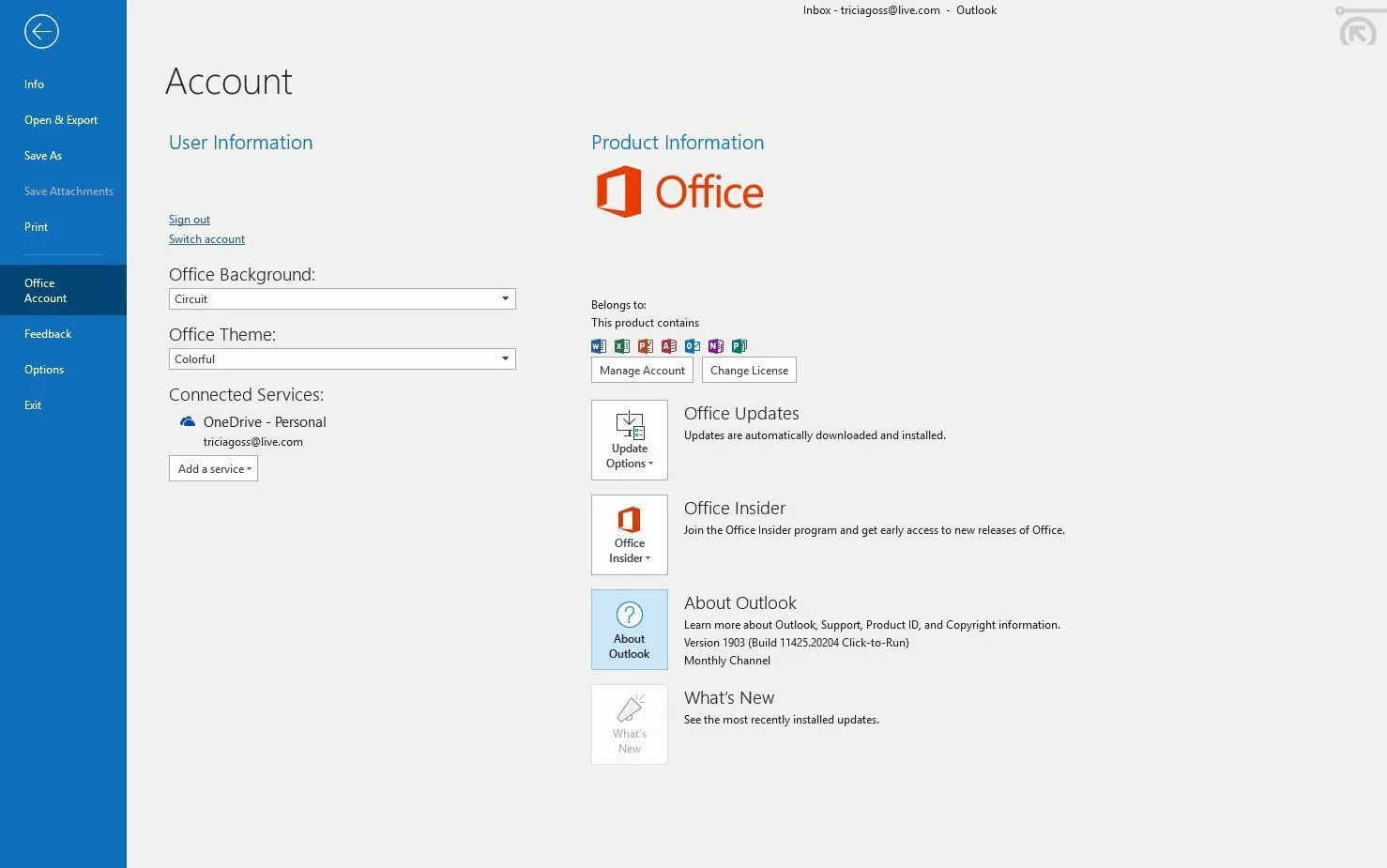Click the Switch account link
This screenshot has height=868, width=1387.
(206, 239)
